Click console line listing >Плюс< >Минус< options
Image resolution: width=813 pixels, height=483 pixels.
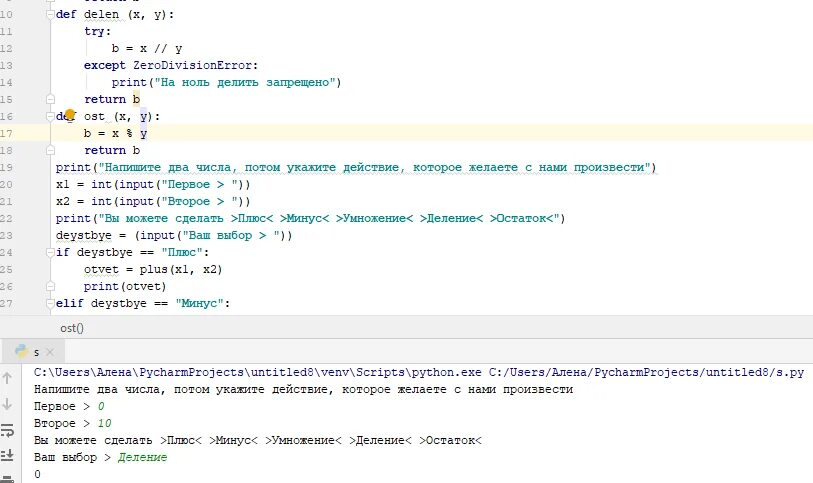258,440
